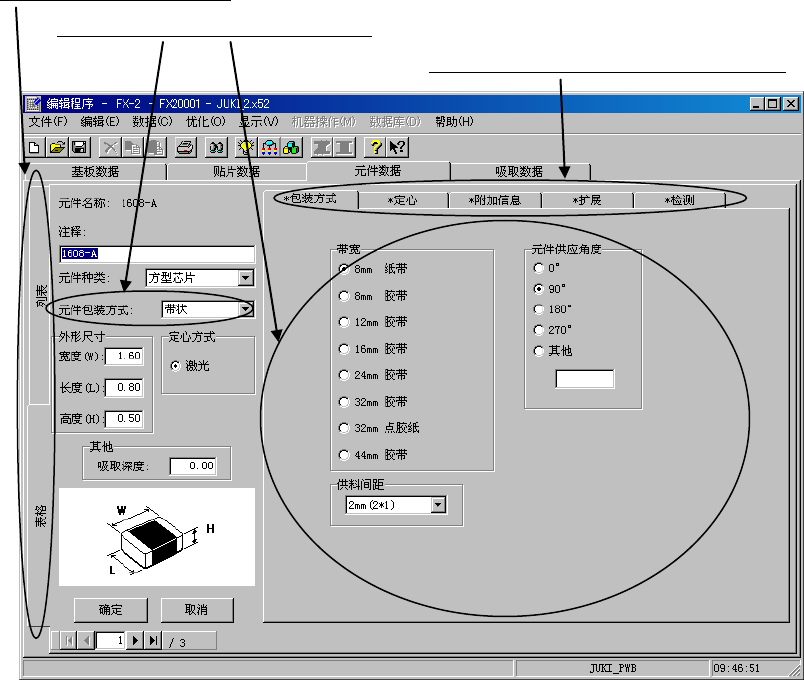
Task: Switch to the 吸取数据 tab
Action: (x=519, y=171)
